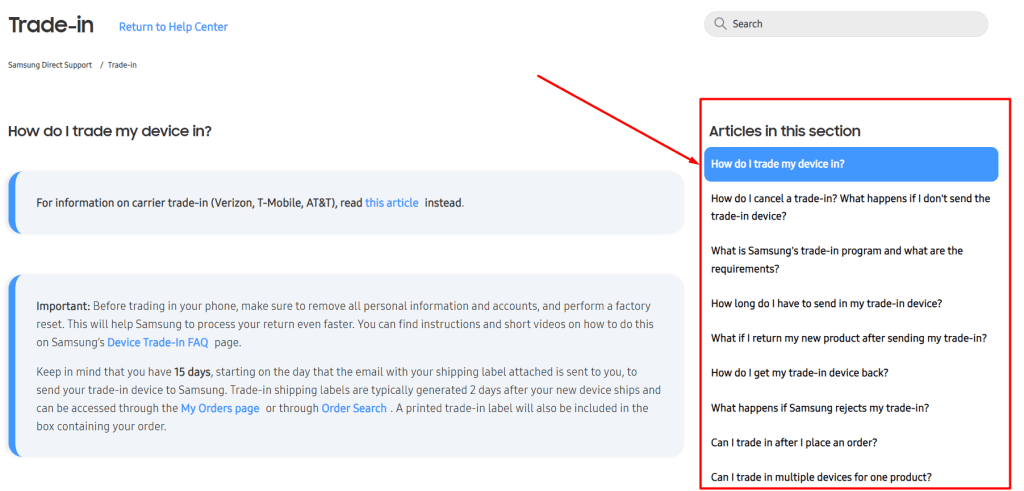Open 'What happens if Samsung rejects my trade-in?'
Screen dimensions: 1024x491
[820, 408]
